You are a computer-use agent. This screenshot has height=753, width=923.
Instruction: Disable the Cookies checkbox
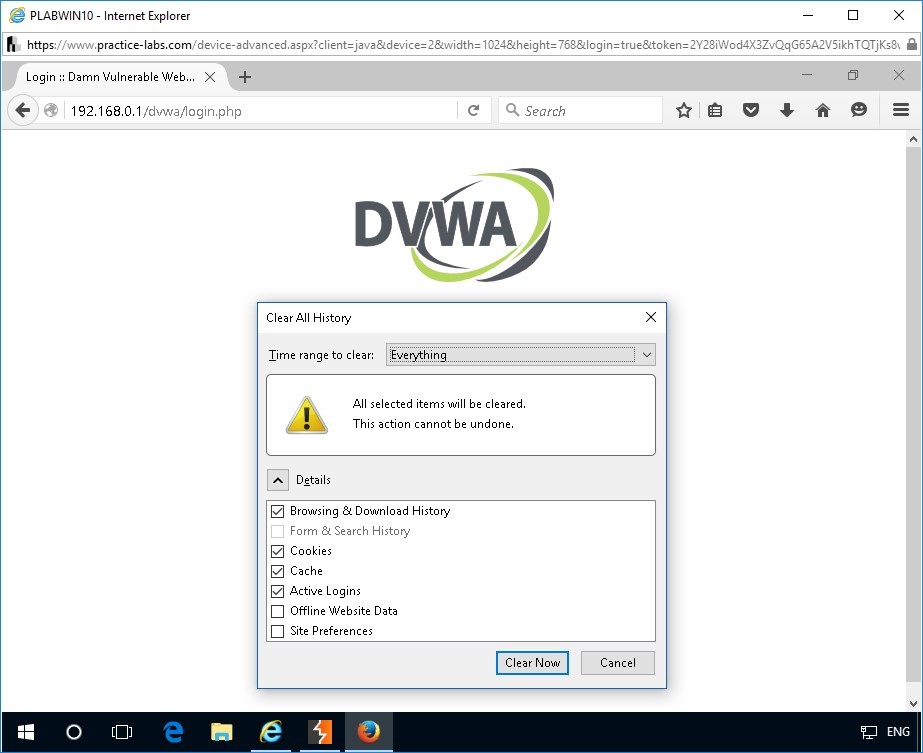coord(278,551)
